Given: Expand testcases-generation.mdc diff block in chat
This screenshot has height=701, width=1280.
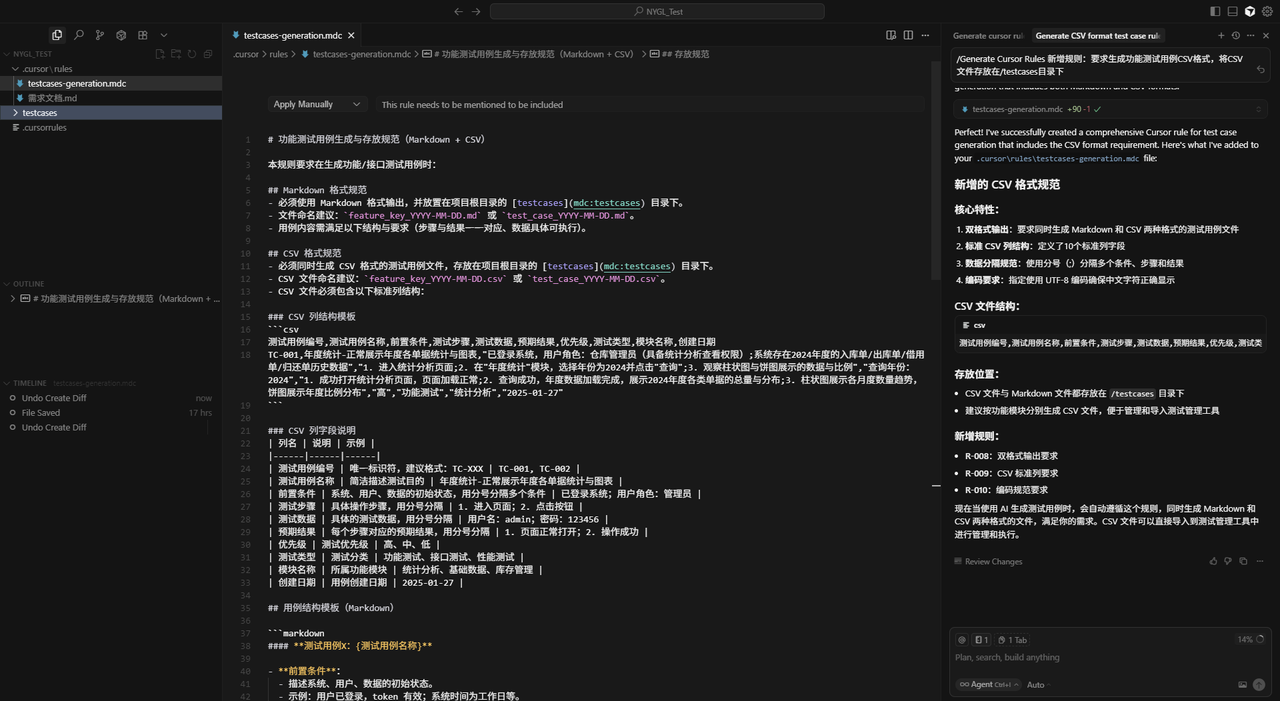Looking at the screenshot, I should click(x=1258, y=109).
